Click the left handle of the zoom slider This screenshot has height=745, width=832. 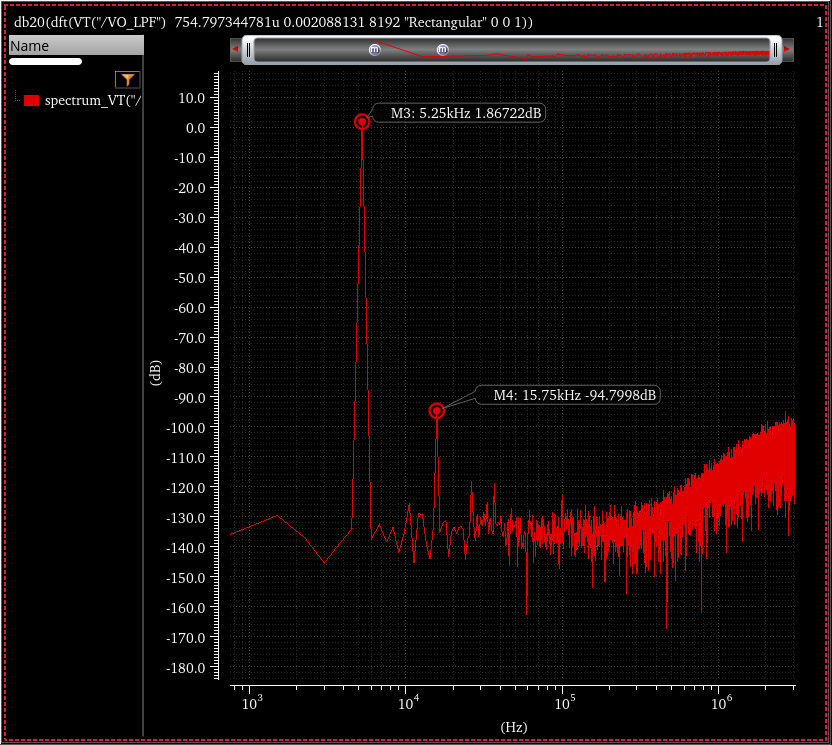coord(248,50)
